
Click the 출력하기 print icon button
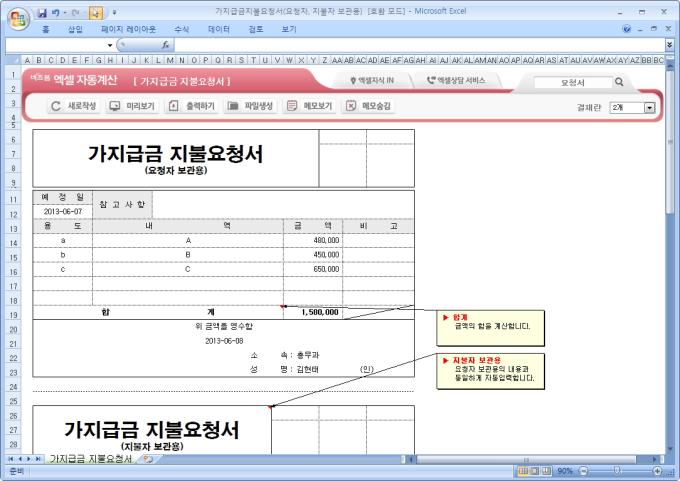(x=192, y=106)
